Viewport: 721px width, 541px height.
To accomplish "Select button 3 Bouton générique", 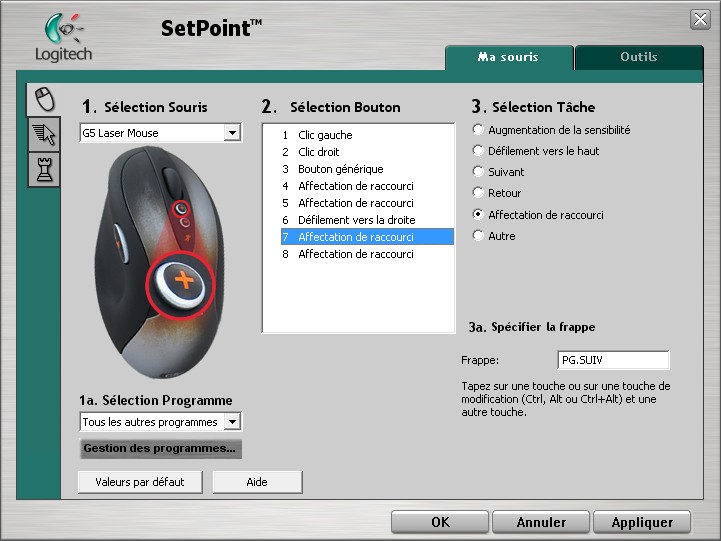I will pyautogui.click(x=367, y=169).
